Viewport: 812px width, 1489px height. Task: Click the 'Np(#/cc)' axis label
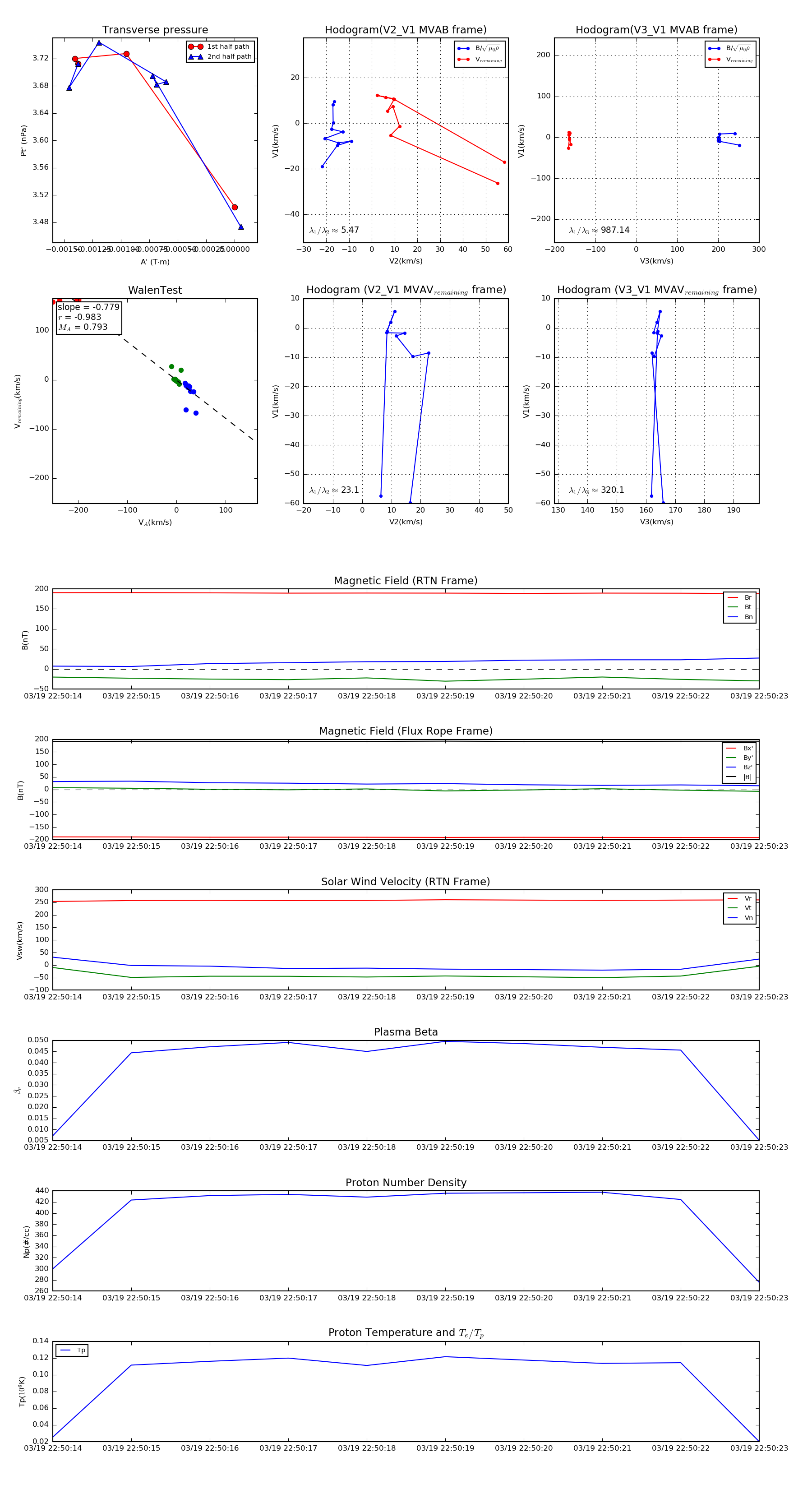click(x=26, y=1242)
